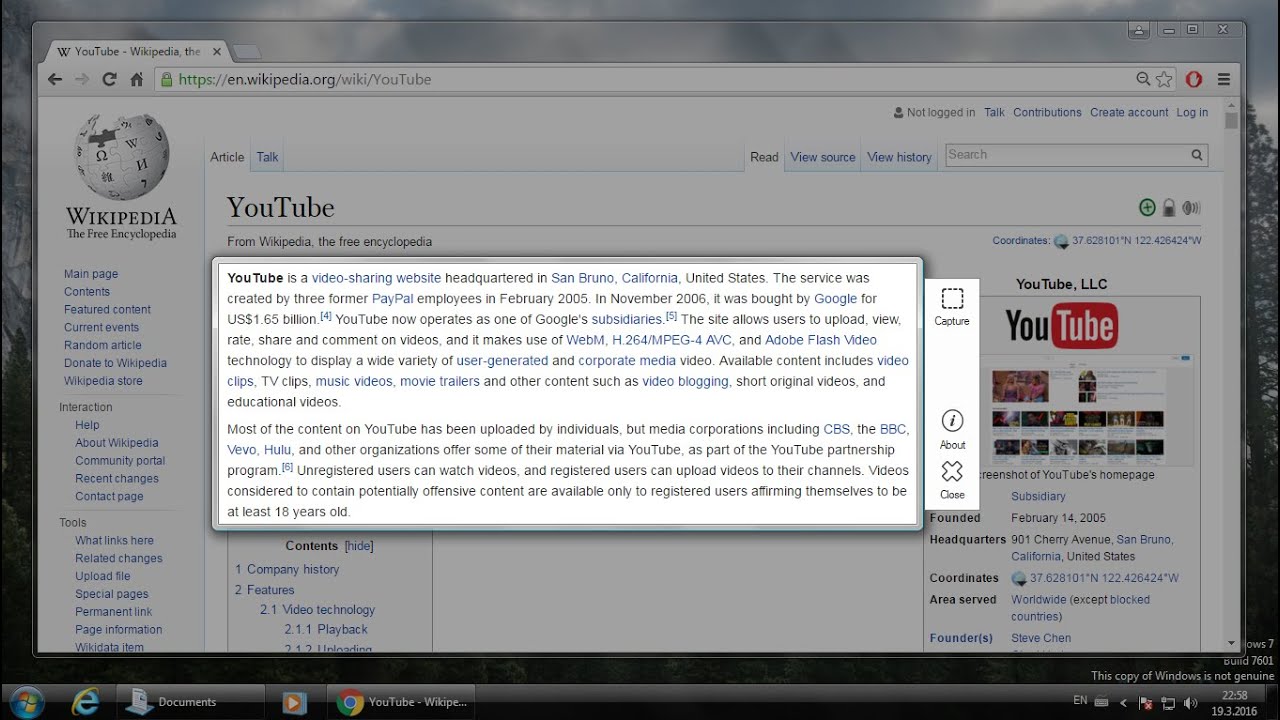Launch Internet Explorer from taskbar
Screen dimensions: 1280x720
pos(86,702)
